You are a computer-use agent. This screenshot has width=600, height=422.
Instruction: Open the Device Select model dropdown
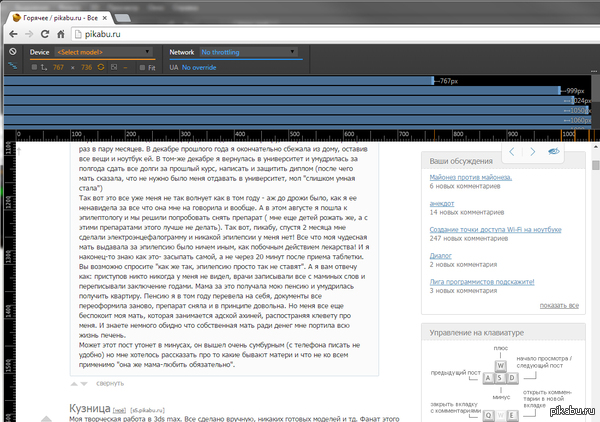[x=104, y=52]
